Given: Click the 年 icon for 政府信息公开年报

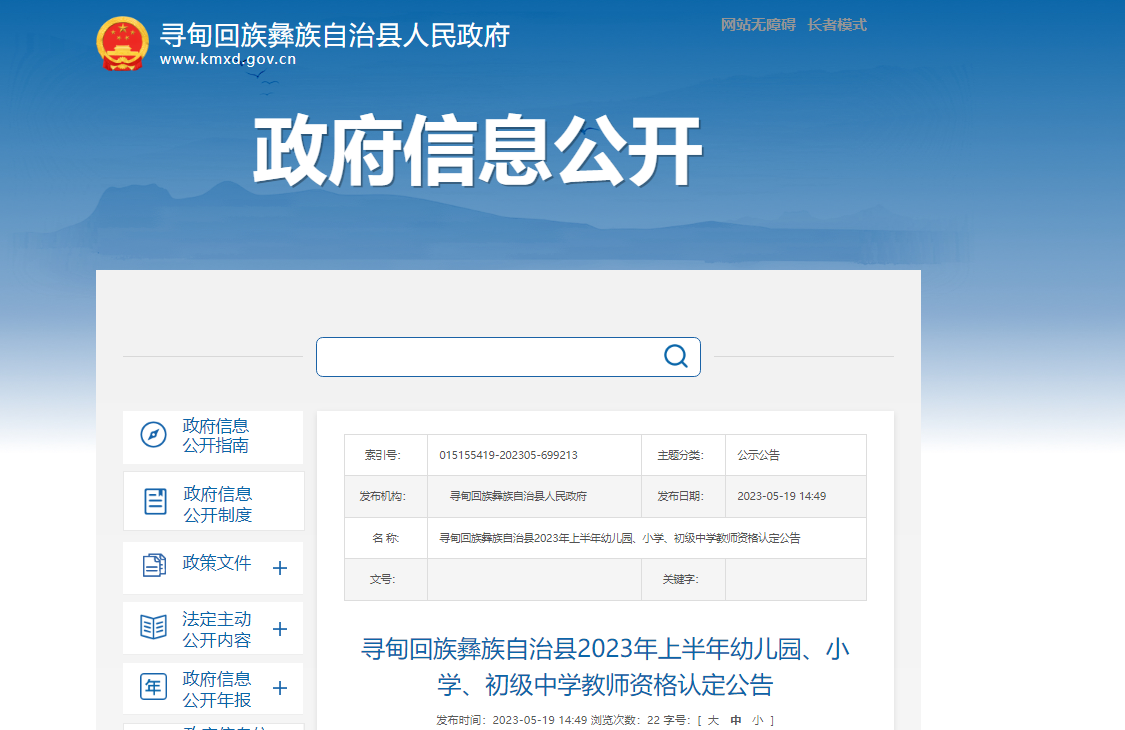Looking at the screenshot, I should point(153,687).
